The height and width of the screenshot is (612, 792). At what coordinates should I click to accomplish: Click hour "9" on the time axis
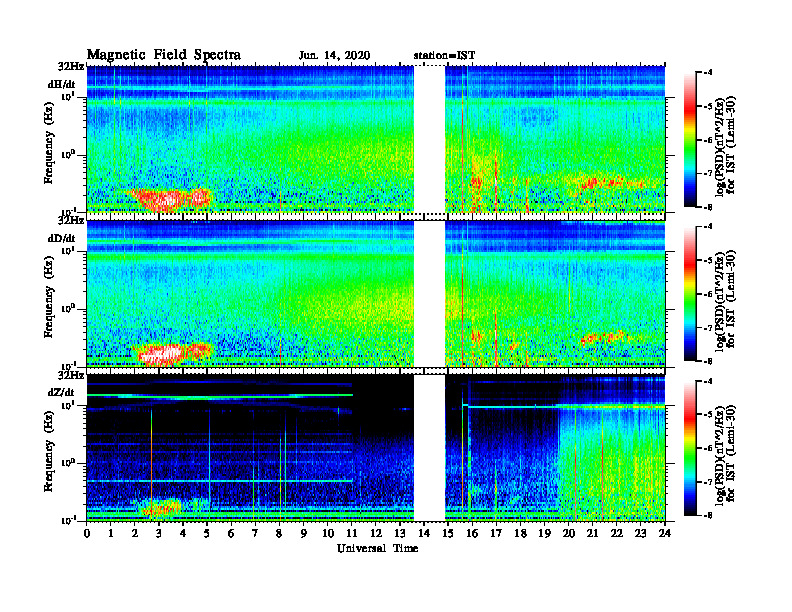pyautogui.click(x=304, y=534)
